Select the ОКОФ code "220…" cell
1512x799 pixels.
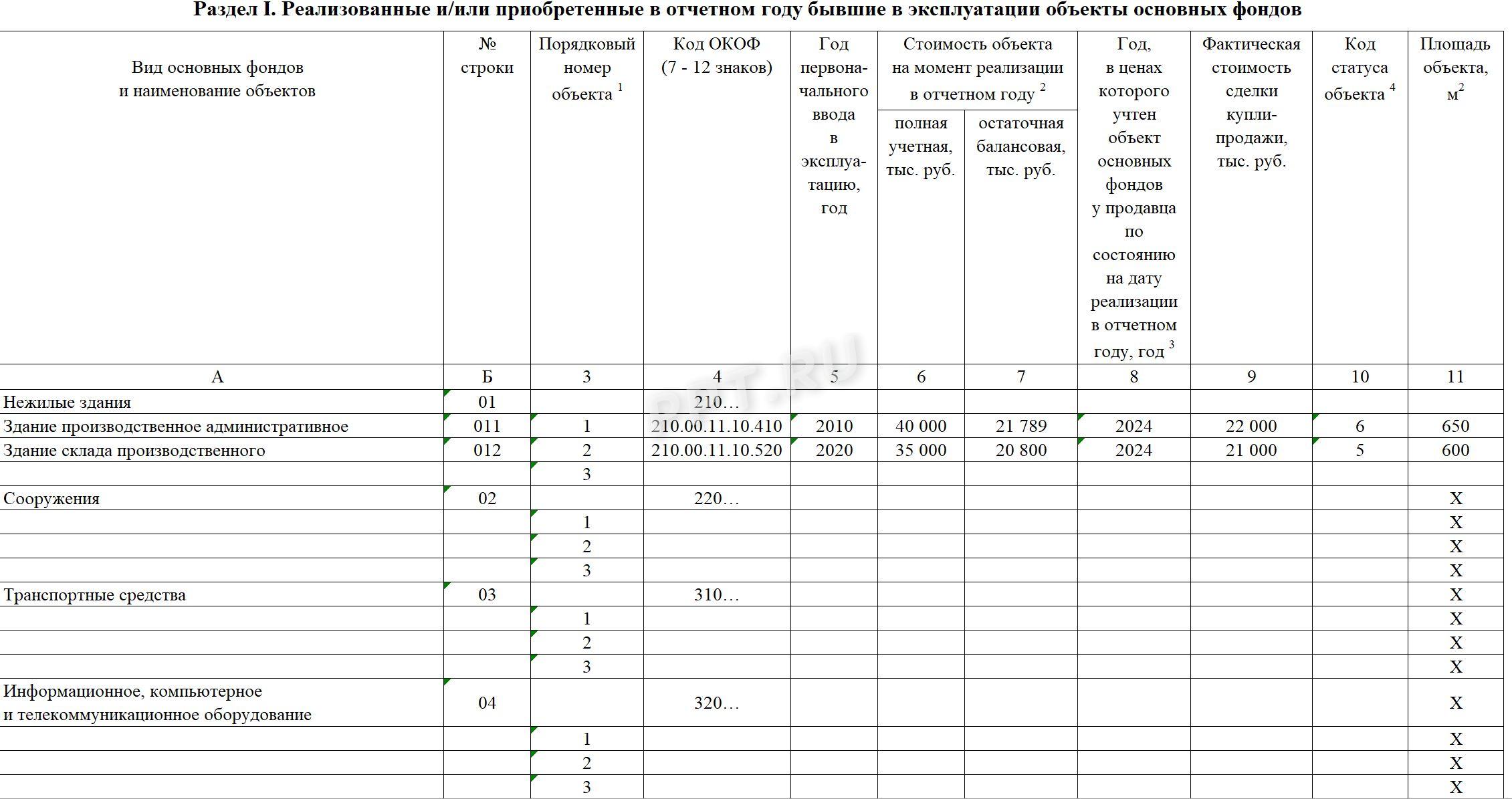717,499
